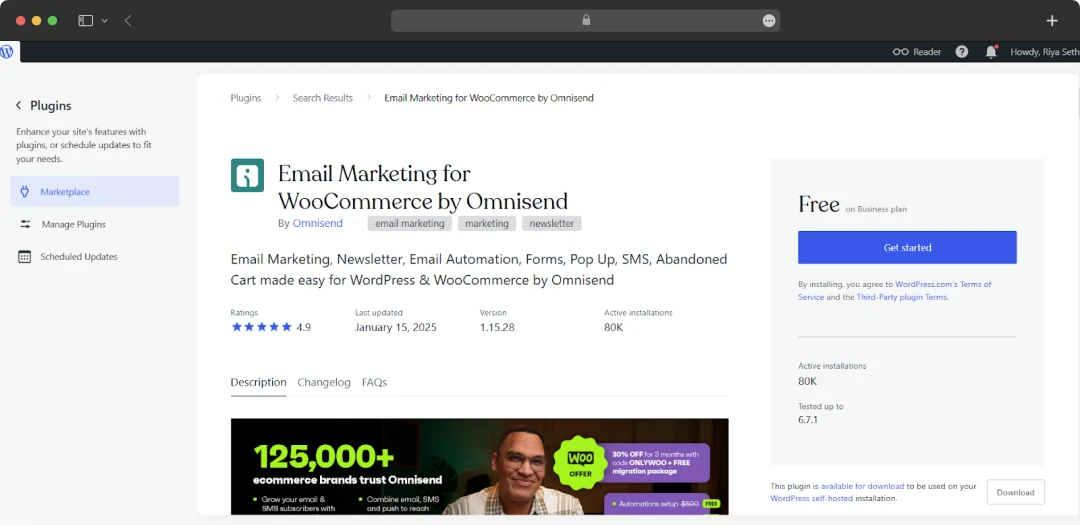Image resolution: width=1080 pixels, height=525 pixels.
Task: Click the Omnisend promotional banner image
Action: [x=479, y=466]
